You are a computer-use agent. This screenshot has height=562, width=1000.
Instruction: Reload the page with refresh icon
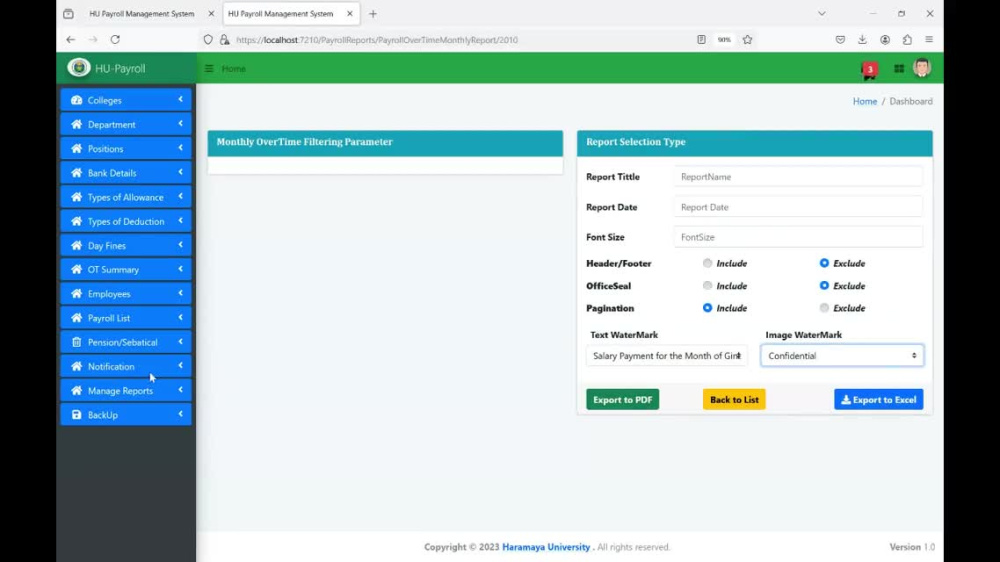tap(115, 40)
